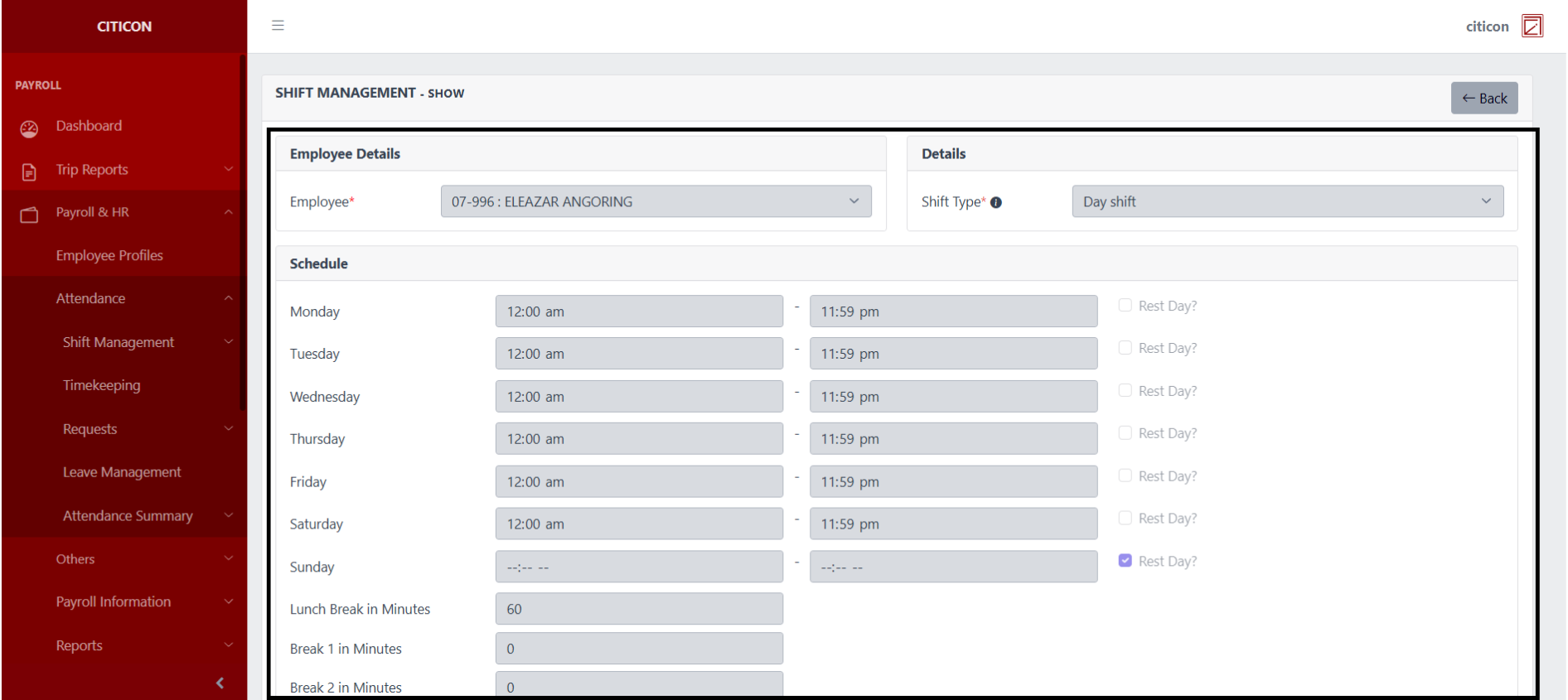Screen dimensions: 1568x700
Task: Collapse sidebar using the left arrow icon
Action: [x=220, y=683]
